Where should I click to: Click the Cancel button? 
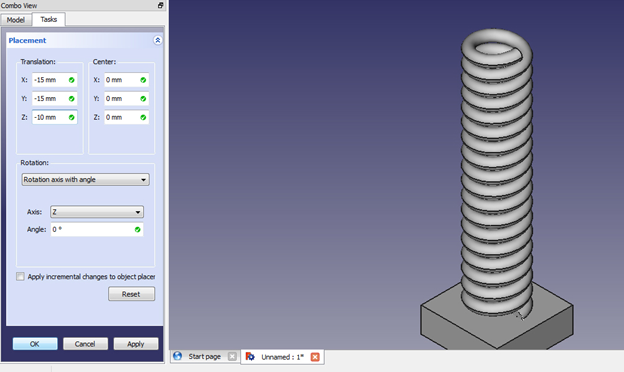tap(85, 344)
